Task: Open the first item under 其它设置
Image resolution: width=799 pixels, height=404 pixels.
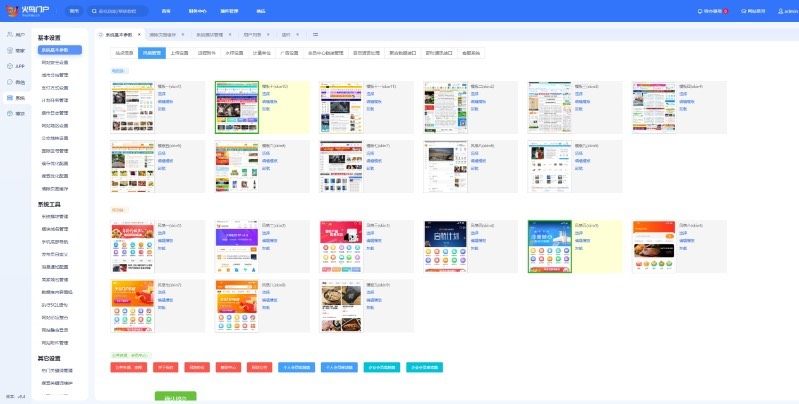Action: click(57, 370)
